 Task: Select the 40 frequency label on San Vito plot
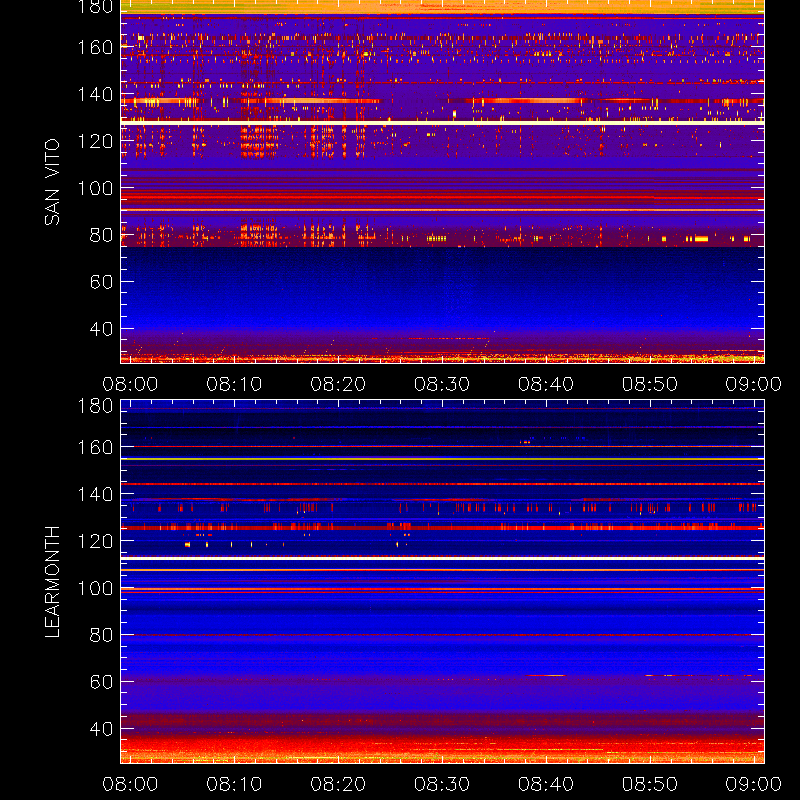[x=101, y=329]
